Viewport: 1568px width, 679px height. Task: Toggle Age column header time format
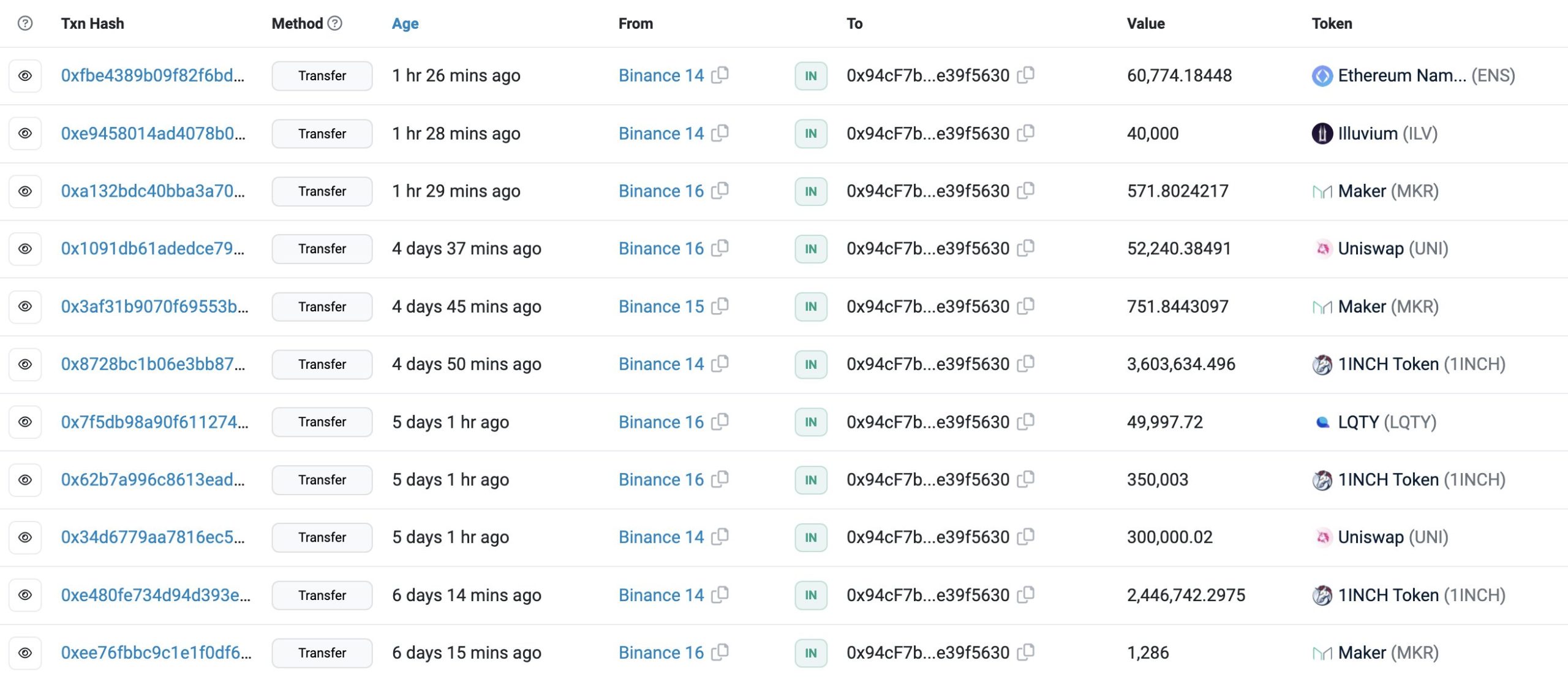405,23
